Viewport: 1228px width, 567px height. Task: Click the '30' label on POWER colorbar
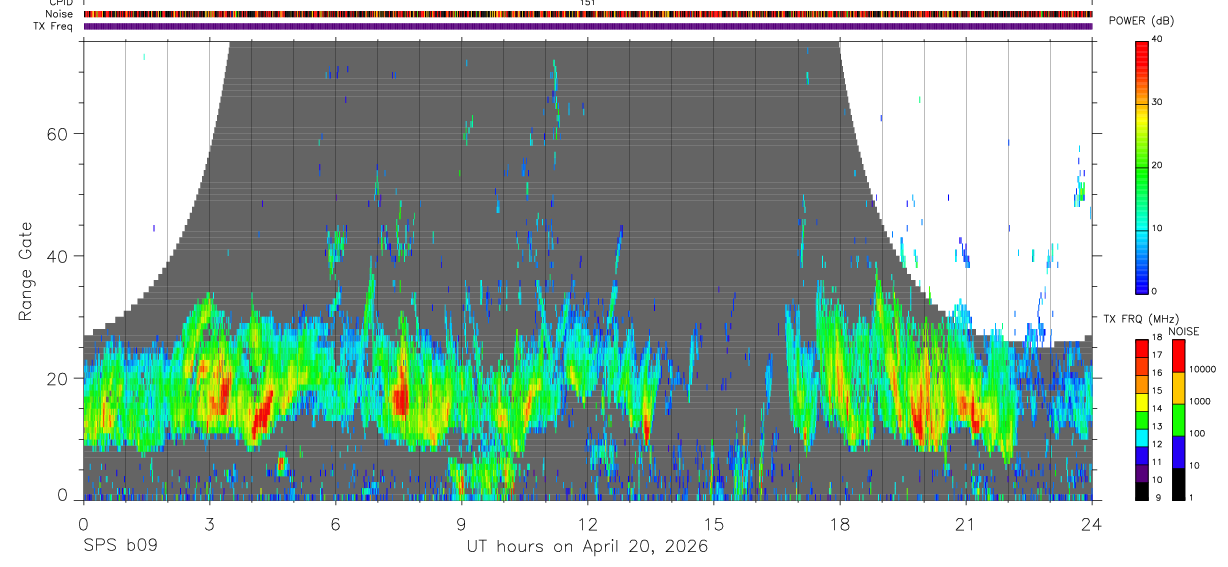[1158, 103]
